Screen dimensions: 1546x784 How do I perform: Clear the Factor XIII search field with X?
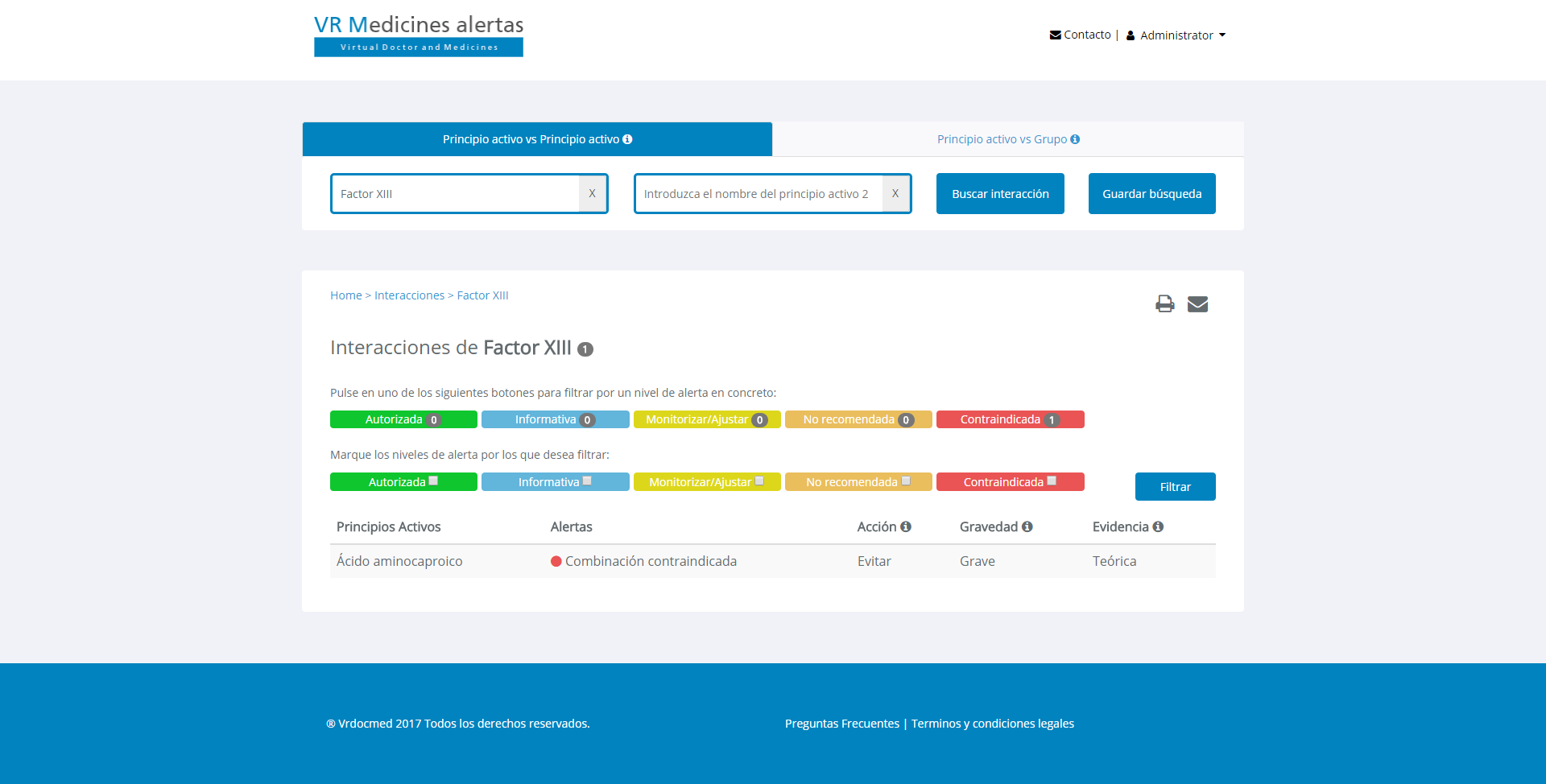(x=592, y=193)
